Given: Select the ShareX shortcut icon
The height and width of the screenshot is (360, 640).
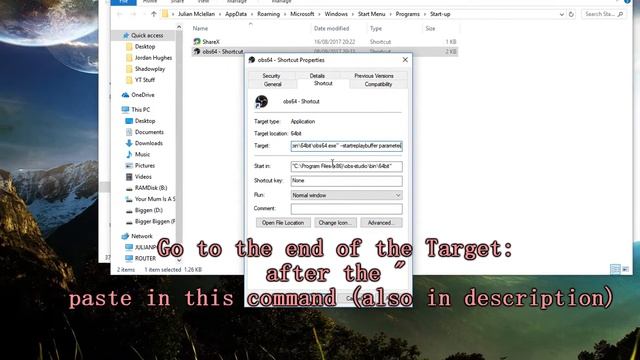Looking at the screenshot, I should point(197,42).
